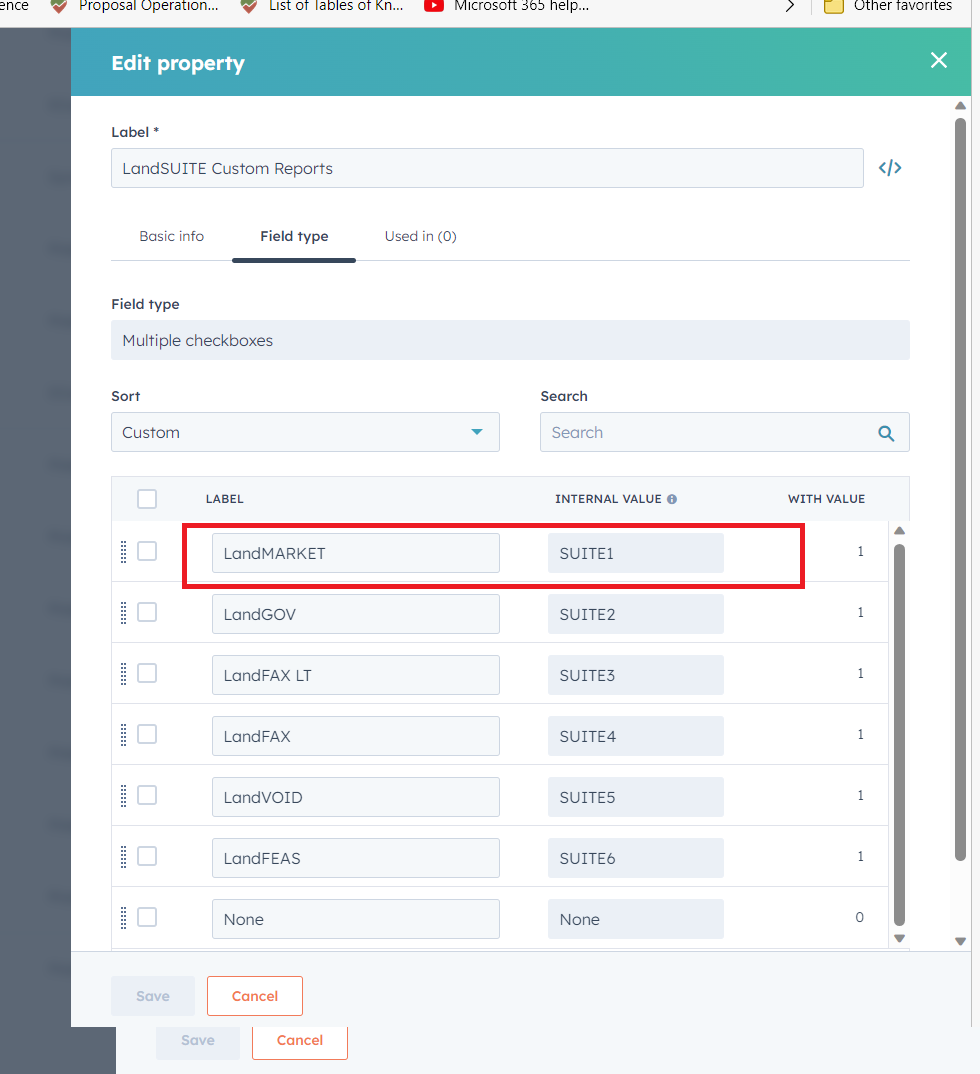Toggle the select-all checkbox in header

coord(147,499)
